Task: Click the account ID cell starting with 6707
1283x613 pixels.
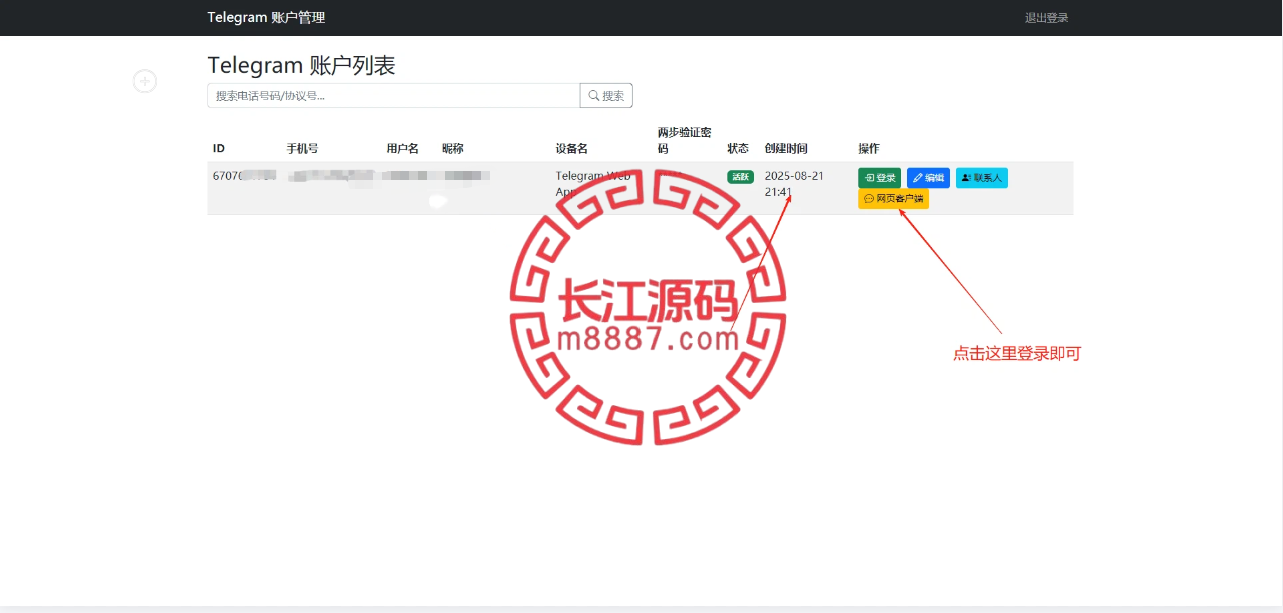Action: click(x=244, y=176)
